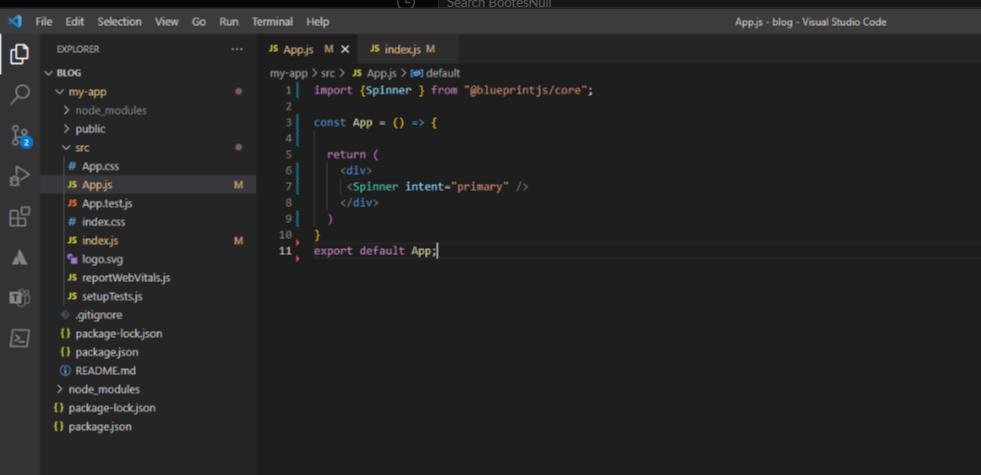Expand the my-app node_modules folder
This screenshot has height=475, width=981.
click(x=110, y=110)
